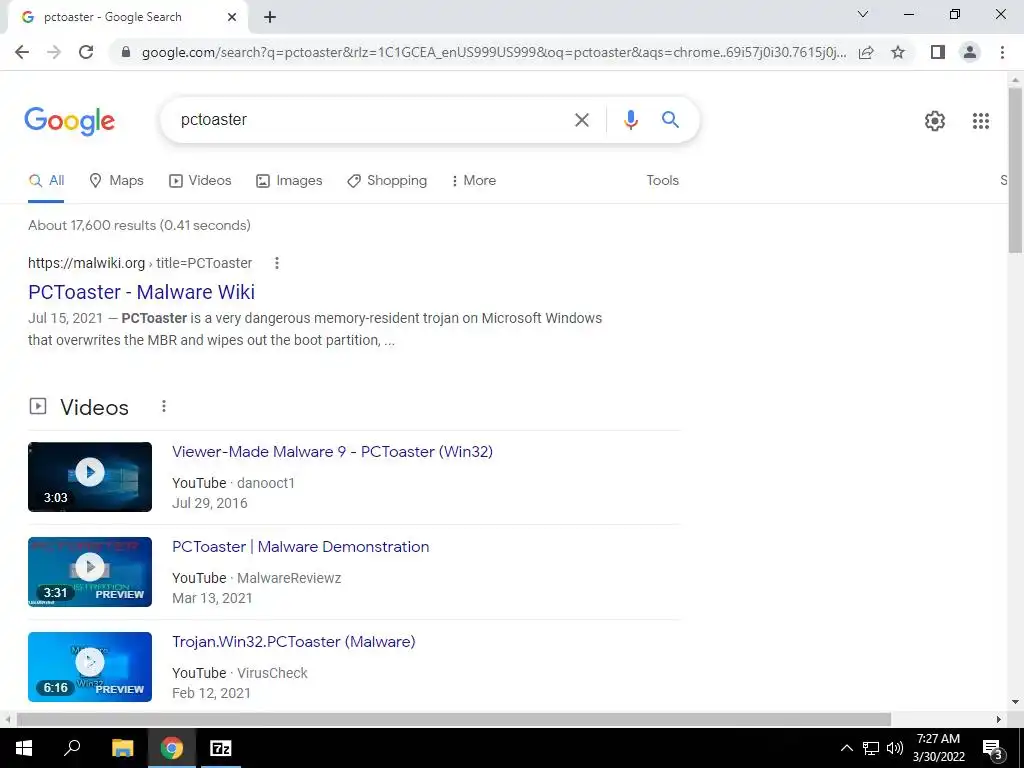Viewport: 1024px width, 768px height.
Task: Click the VirusCheck channel name
Action: 272,673
